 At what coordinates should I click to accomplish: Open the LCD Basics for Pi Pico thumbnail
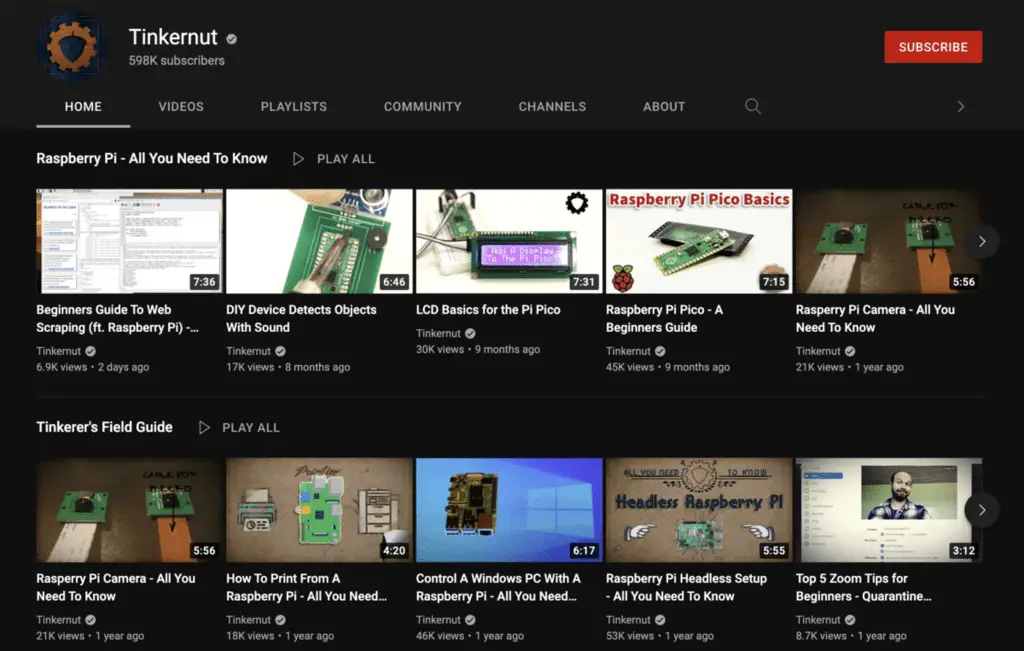pos(509,242)
